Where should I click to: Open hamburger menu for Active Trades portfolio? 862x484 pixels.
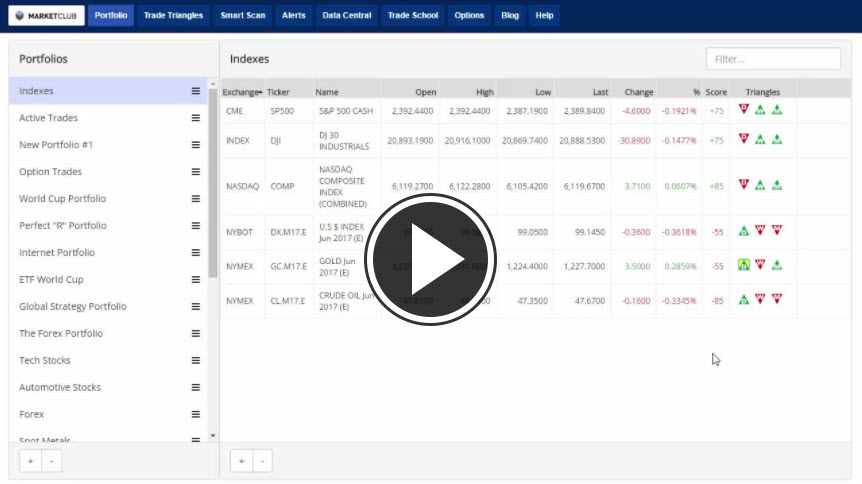coord(196,118)
